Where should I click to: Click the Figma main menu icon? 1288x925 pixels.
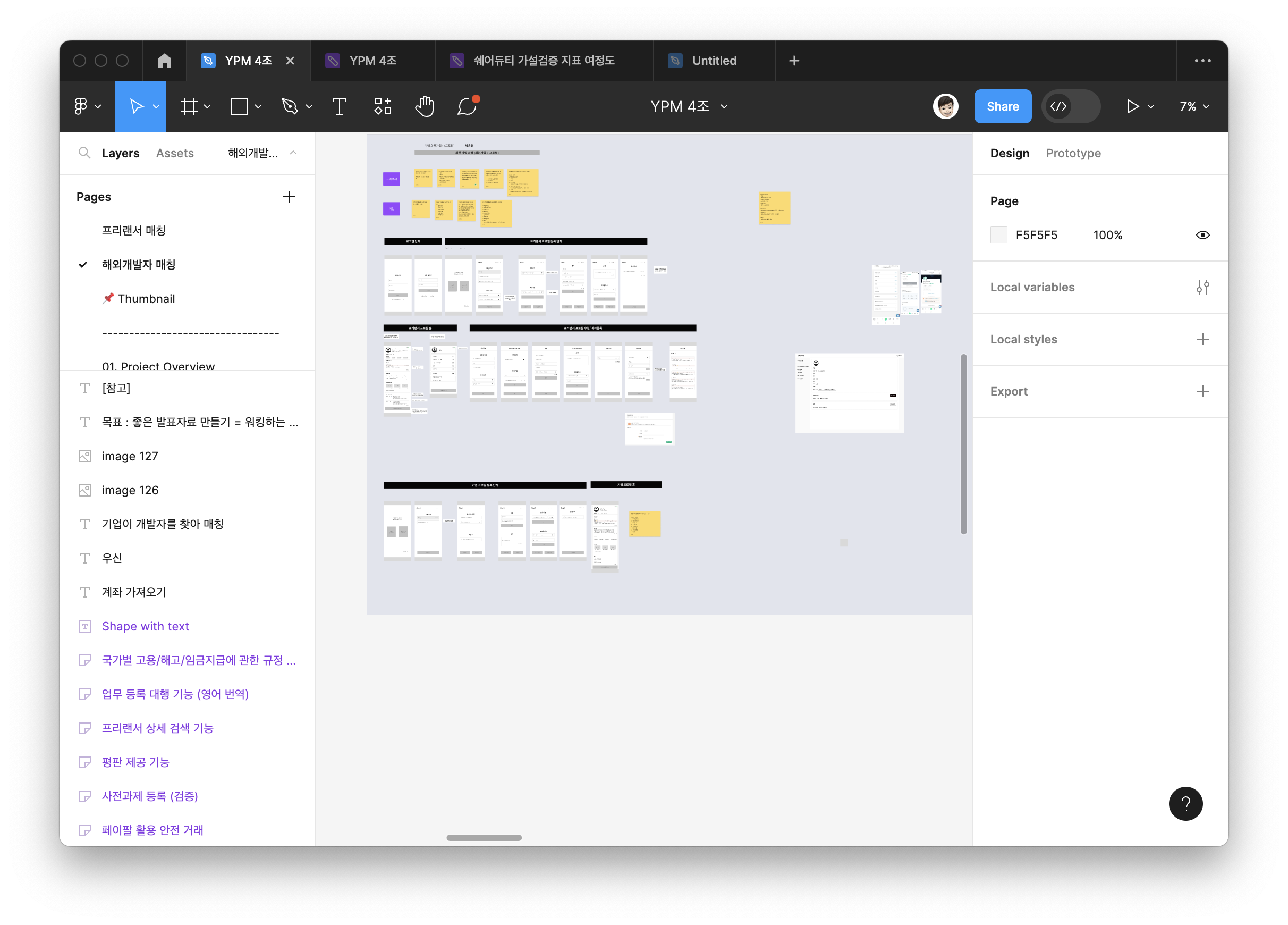[x=81, y=106]
